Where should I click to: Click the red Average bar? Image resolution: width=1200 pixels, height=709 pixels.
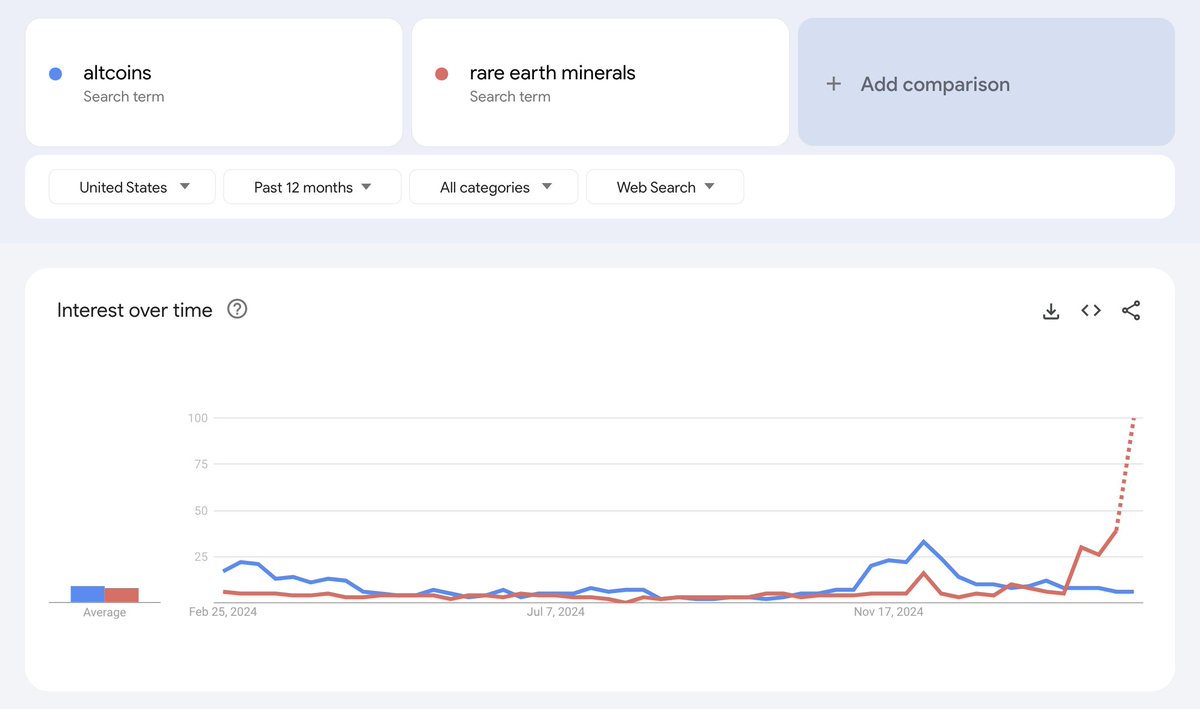[122, 595]
